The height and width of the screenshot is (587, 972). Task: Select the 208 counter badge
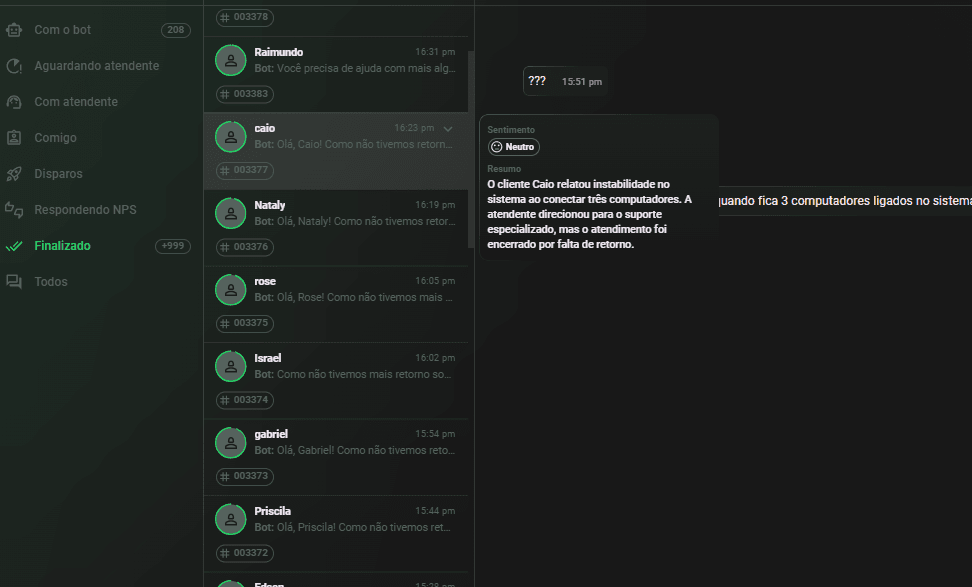click(175, 30)
